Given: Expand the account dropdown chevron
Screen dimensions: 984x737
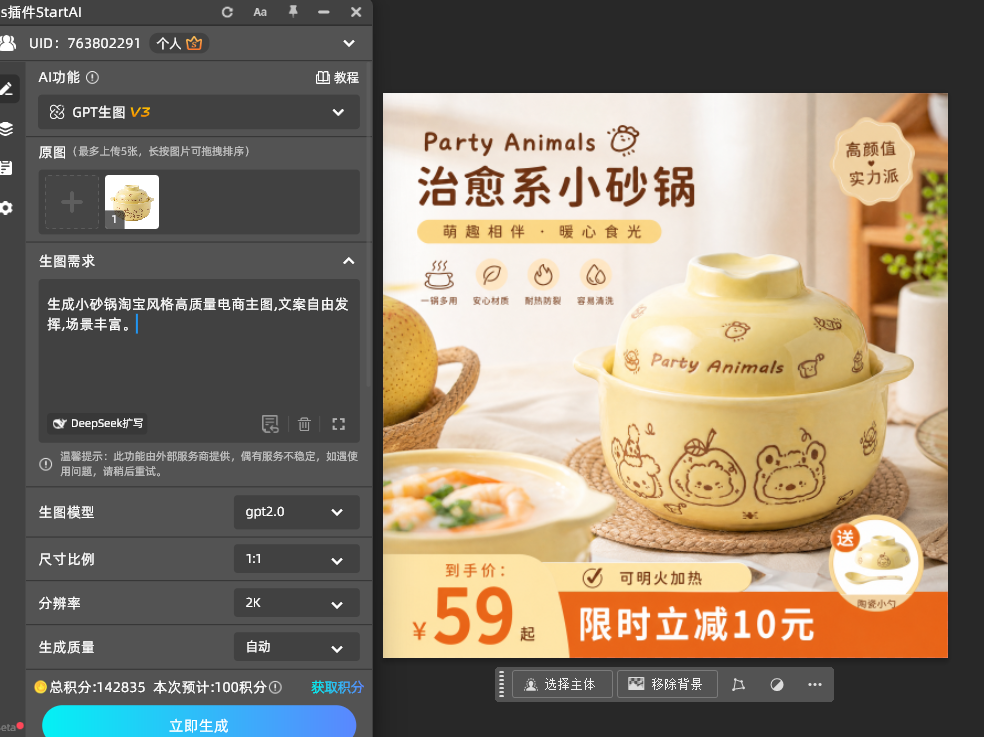Looking at the screenshot, I should click(x=349, y=43).
